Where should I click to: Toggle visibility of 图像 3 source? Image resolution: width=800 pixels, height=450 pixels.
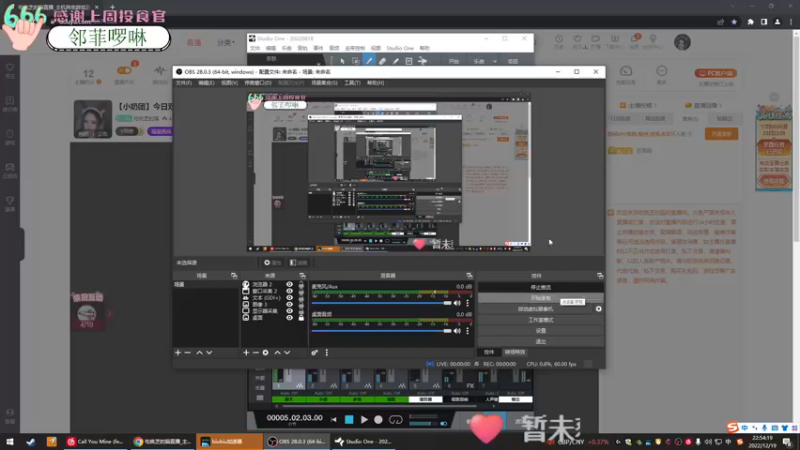coord(289,305)
